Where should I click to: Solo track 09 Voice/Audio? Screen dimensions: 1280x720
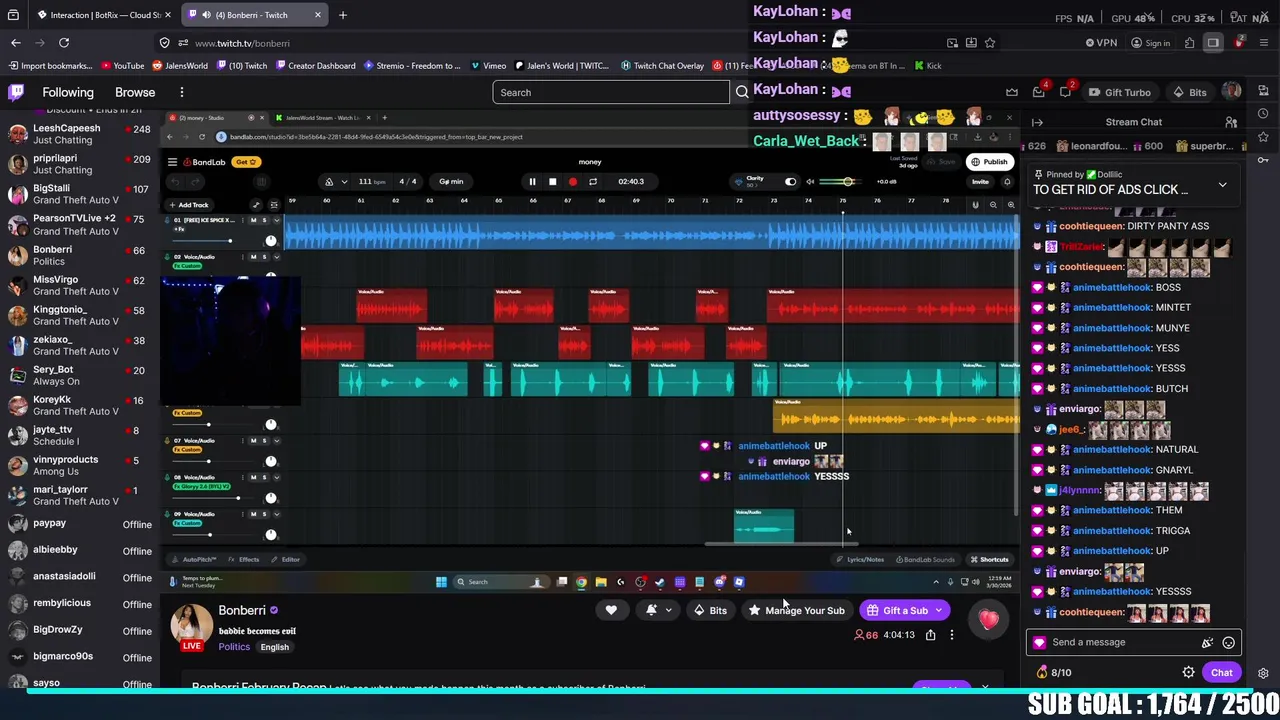click(x=264, y=514)
